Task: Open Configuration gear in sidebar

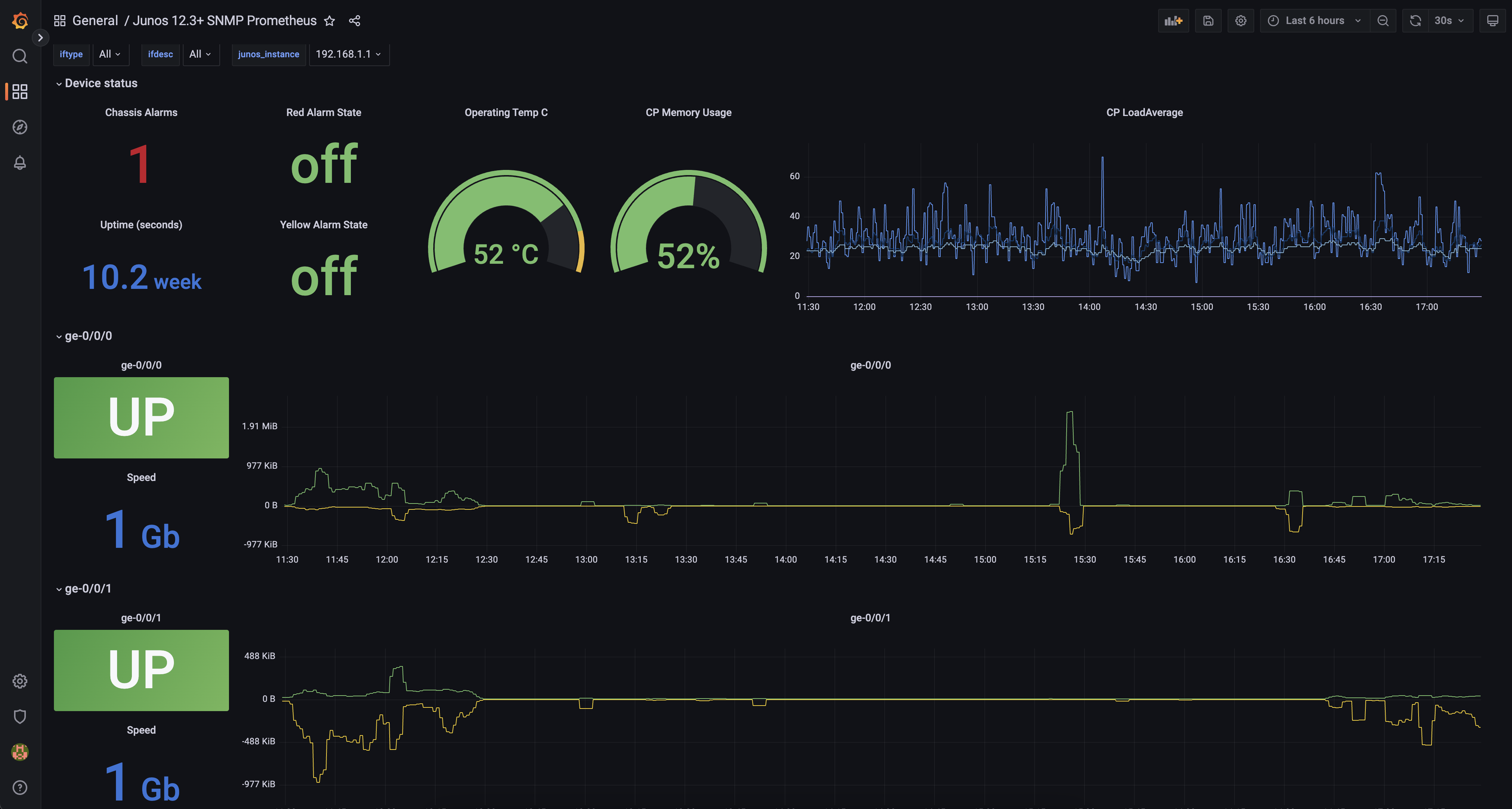Action: pyautogui.click(x=20, y=681)
